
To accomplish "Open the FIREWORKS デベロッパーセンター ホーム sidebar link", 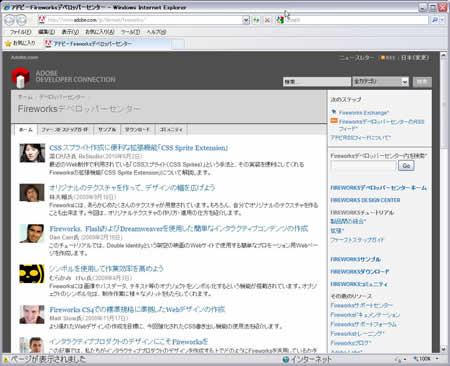I will [x=378, y=188].
